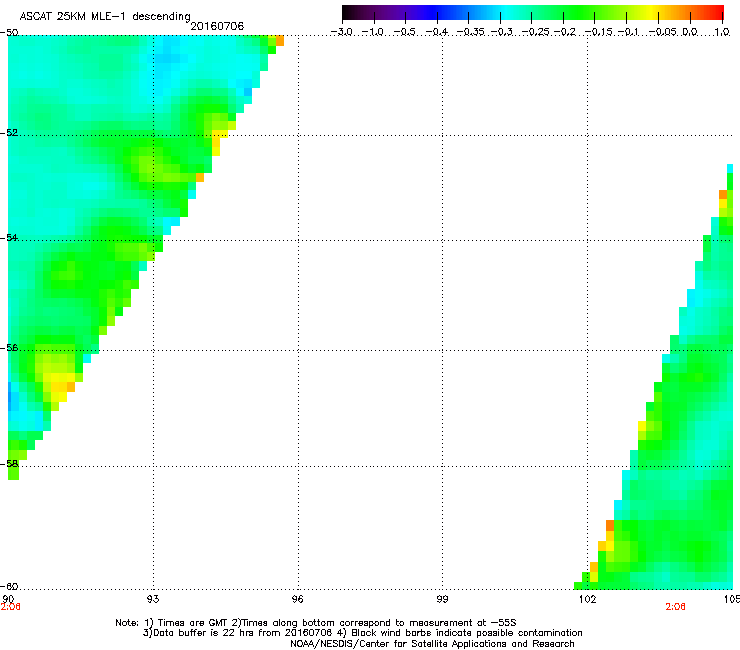This screenshot has height=650, width=740.
Task: Click the longitude label 93
Action: click(x=153, y=599)
